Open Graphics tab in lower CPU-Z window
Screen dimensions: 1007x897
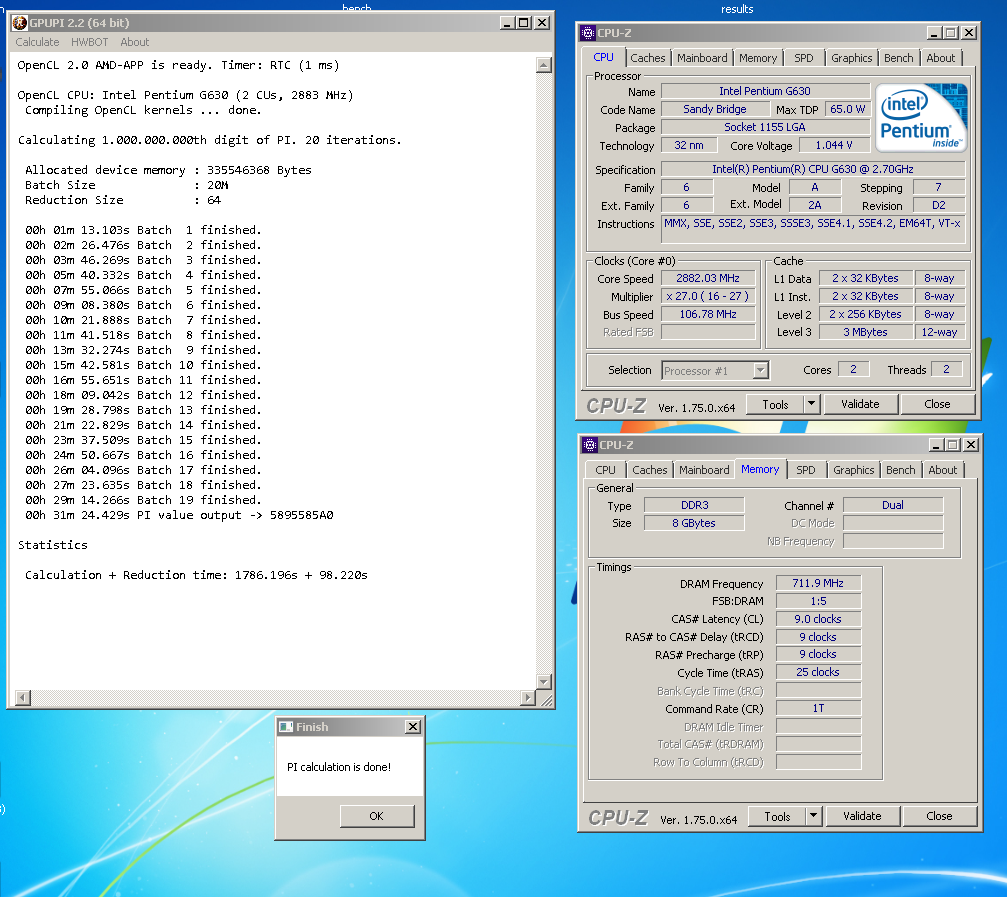coord(854,470)
